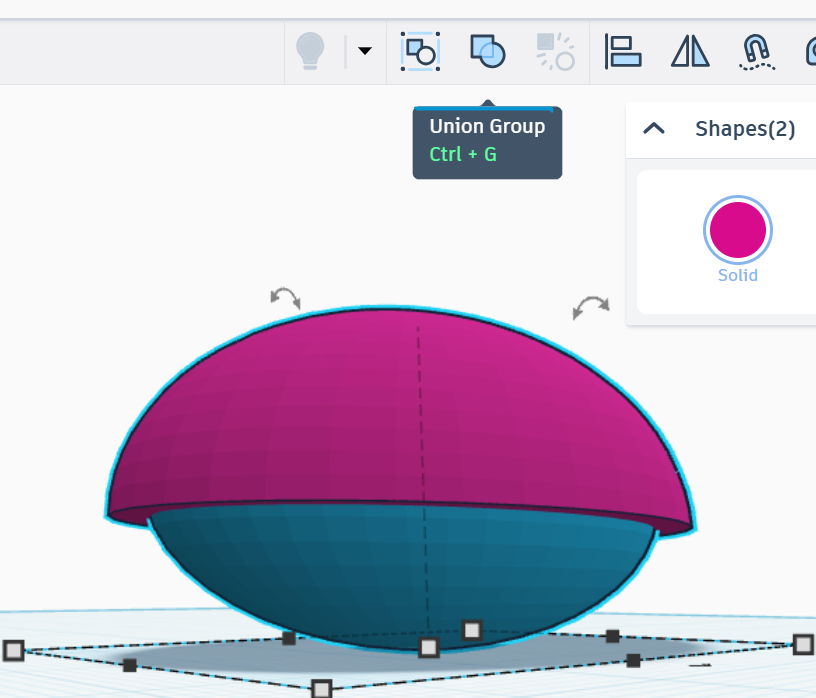Click the left rotation handle arrow

[x=285, y=297]
